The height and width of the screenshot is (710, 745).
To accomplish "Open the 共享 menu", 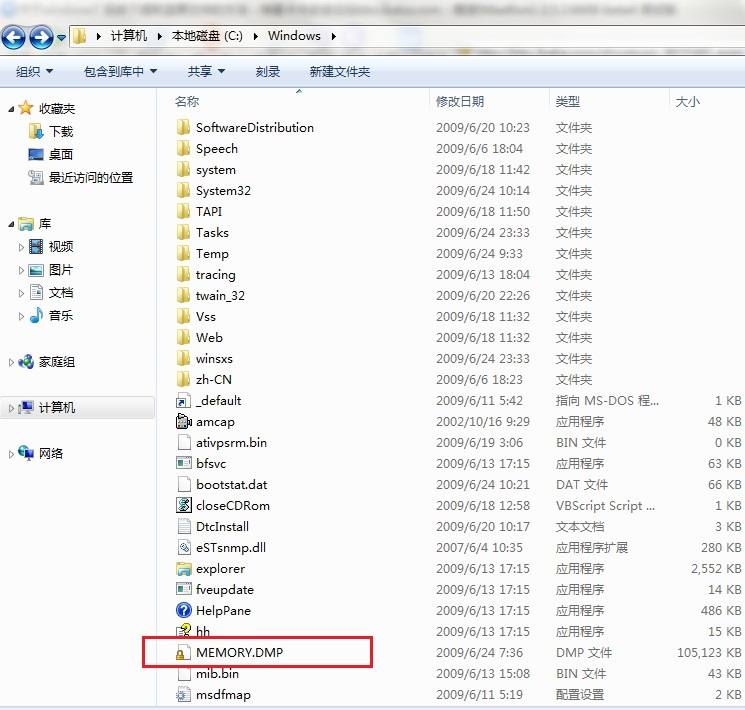I will point(206,72).
